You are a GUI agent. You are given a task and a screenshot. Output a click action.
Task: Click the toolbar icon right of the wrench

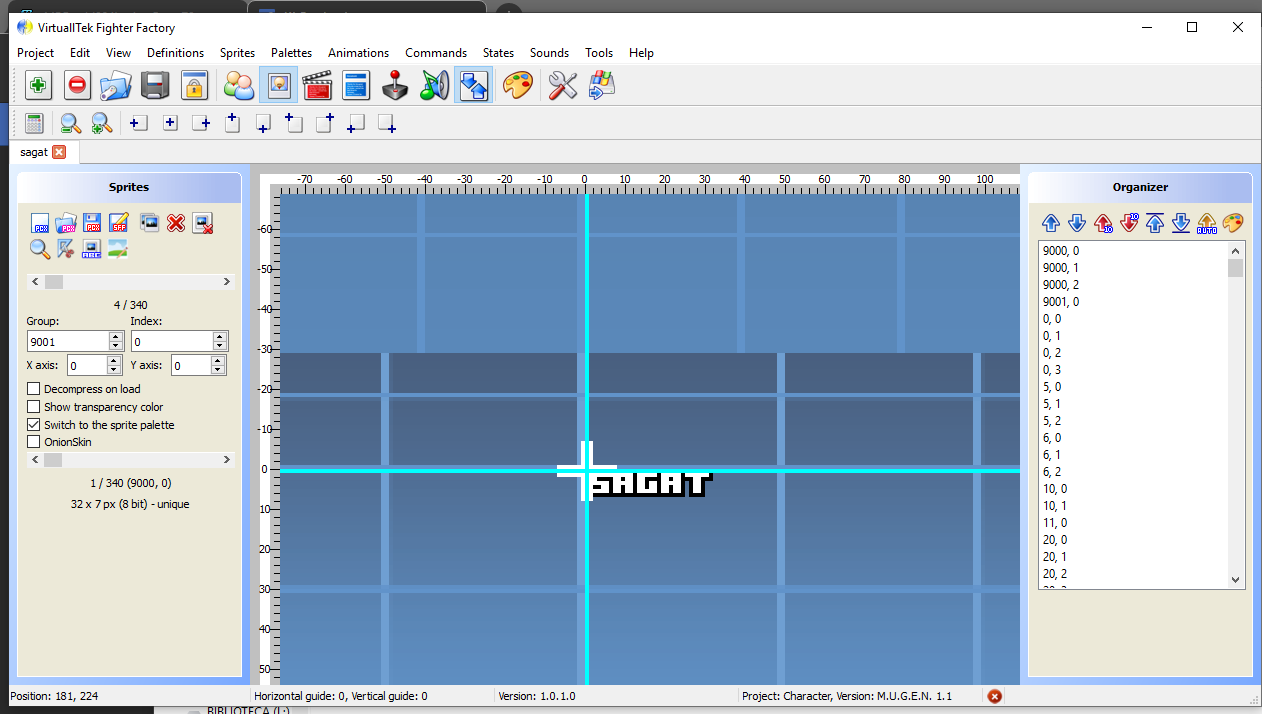(x=602, y=86)
